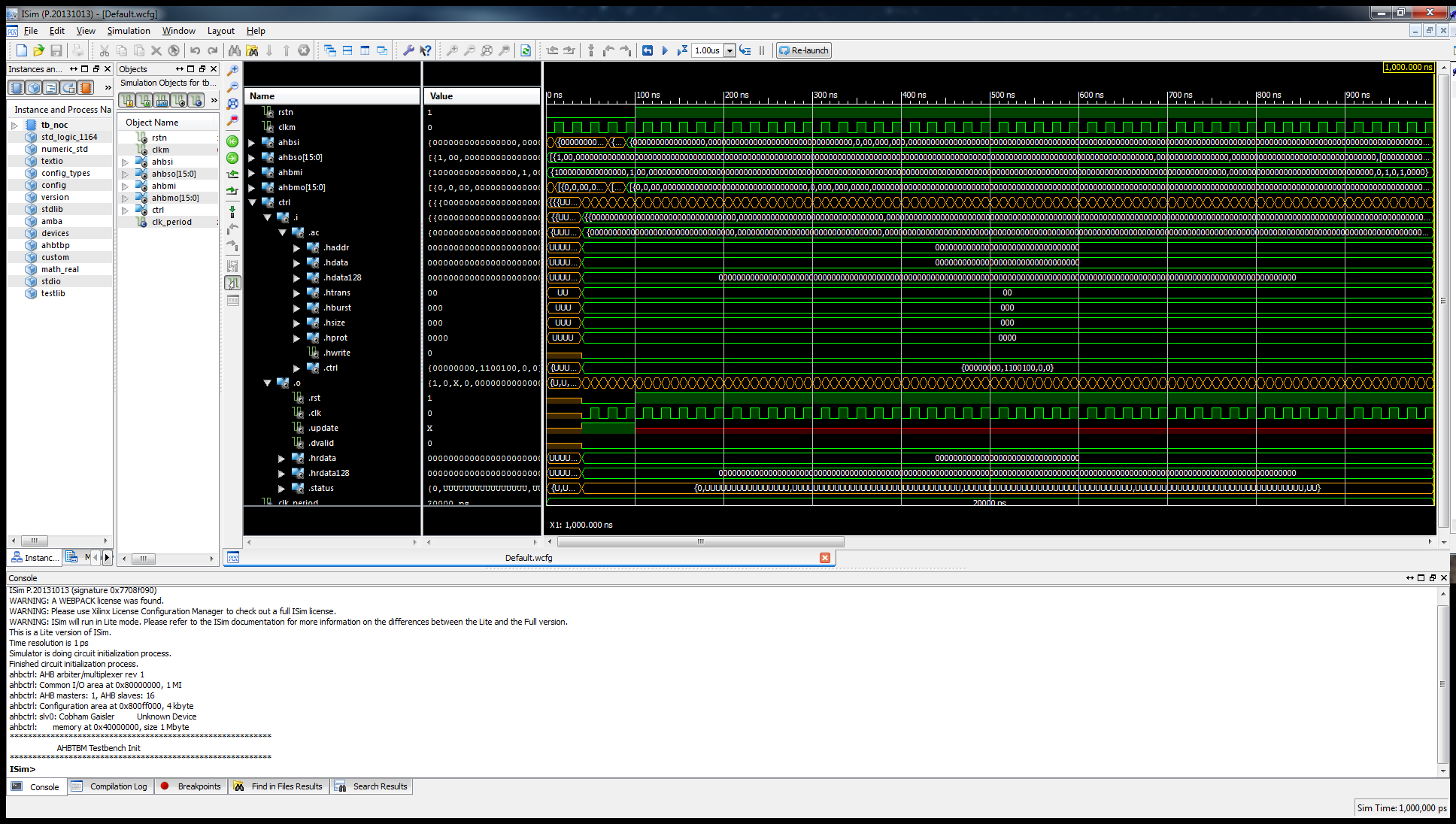
Task: Toggle Snap to Transition sidebar button
Action: [233, 283]
